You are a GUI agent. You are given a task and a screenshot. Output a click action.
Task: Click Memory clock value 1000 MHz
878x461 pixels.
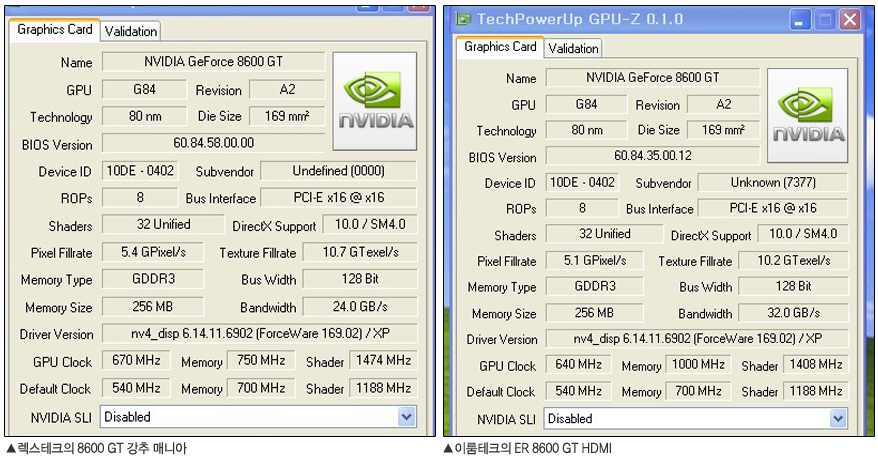point(698,365)
